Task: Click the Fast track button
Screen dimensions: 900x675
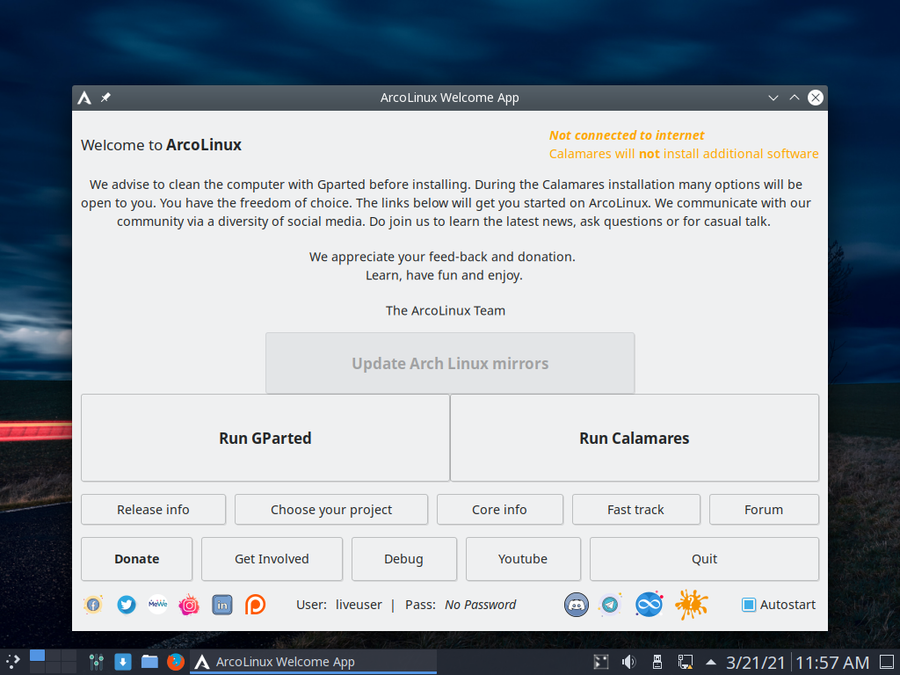Action: click(x=636, y=510)
